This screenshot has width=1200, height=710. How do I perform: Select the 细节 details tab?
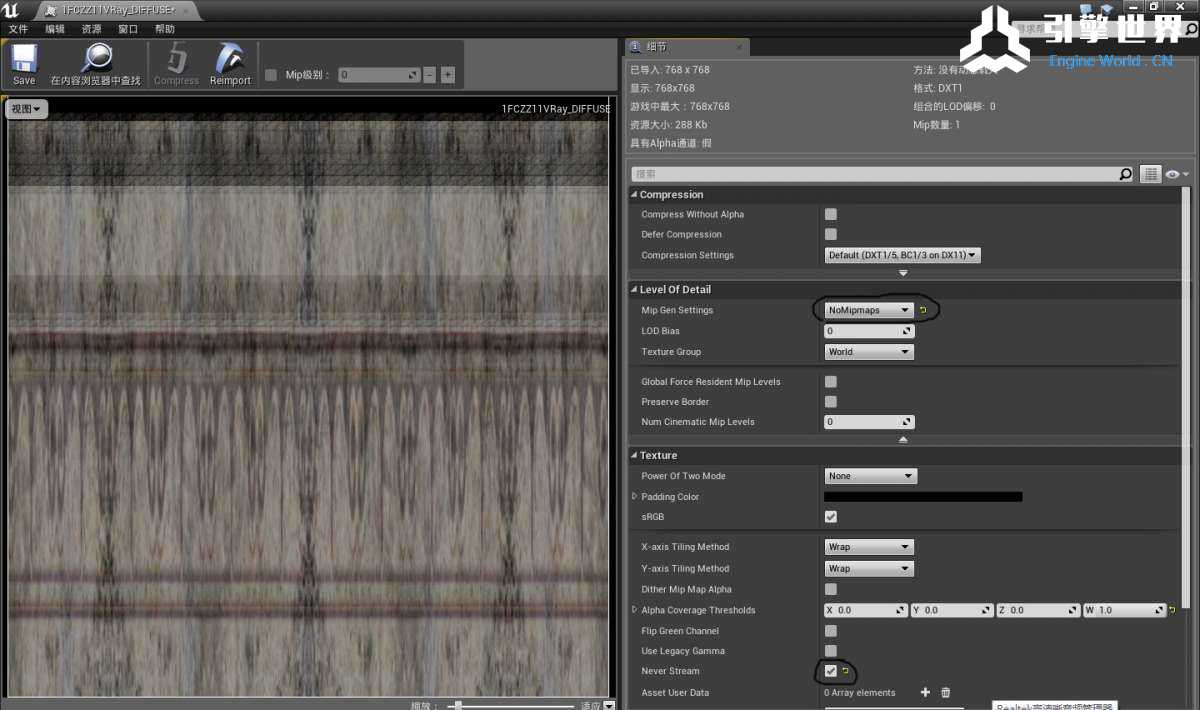[686, 47]
